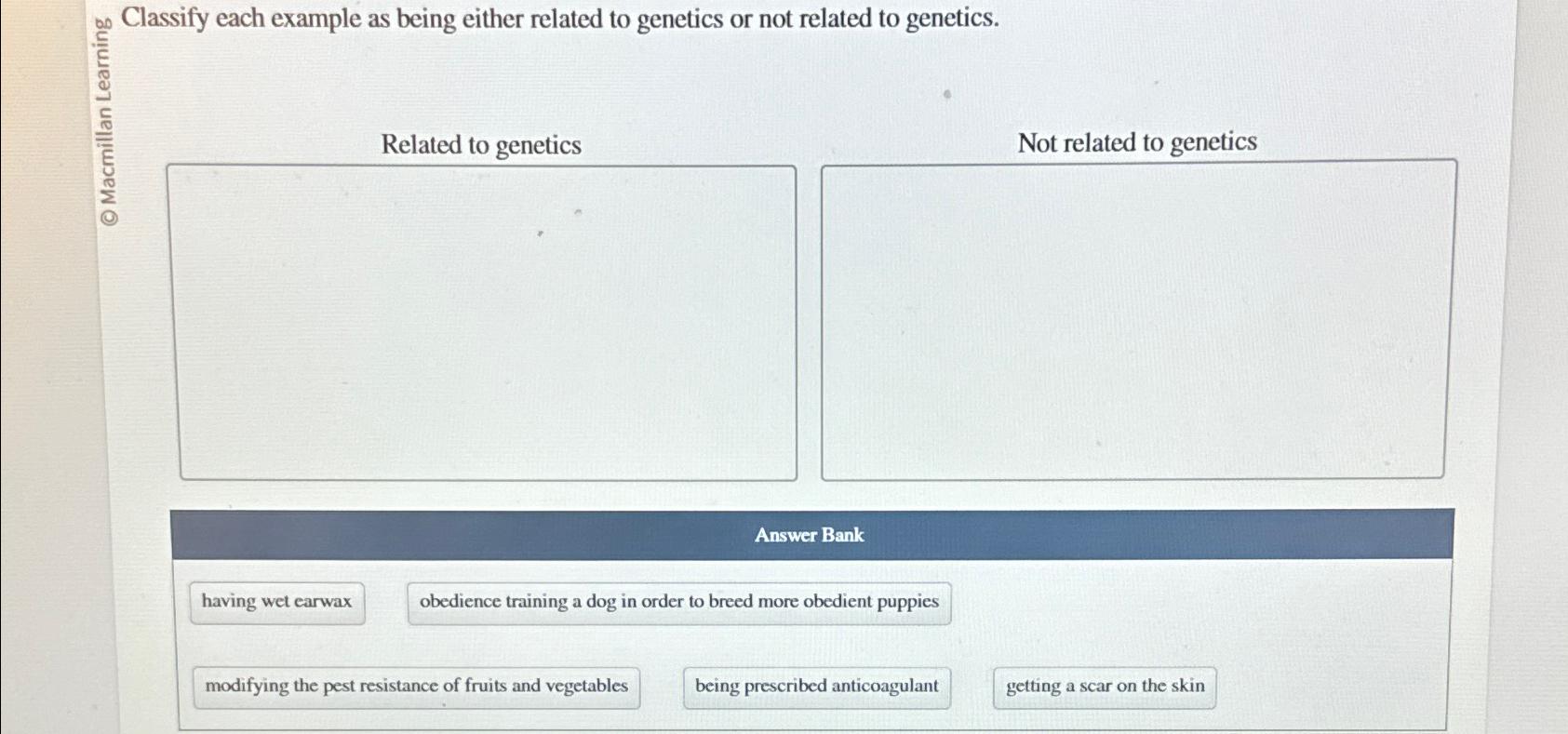
Task: Click inside the Related to genetics box
Action: point(484,321)
